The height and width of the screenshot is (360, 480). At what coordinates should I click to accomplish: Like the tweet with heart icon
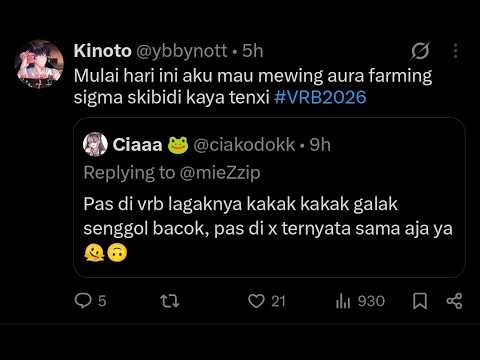point(256,301)
